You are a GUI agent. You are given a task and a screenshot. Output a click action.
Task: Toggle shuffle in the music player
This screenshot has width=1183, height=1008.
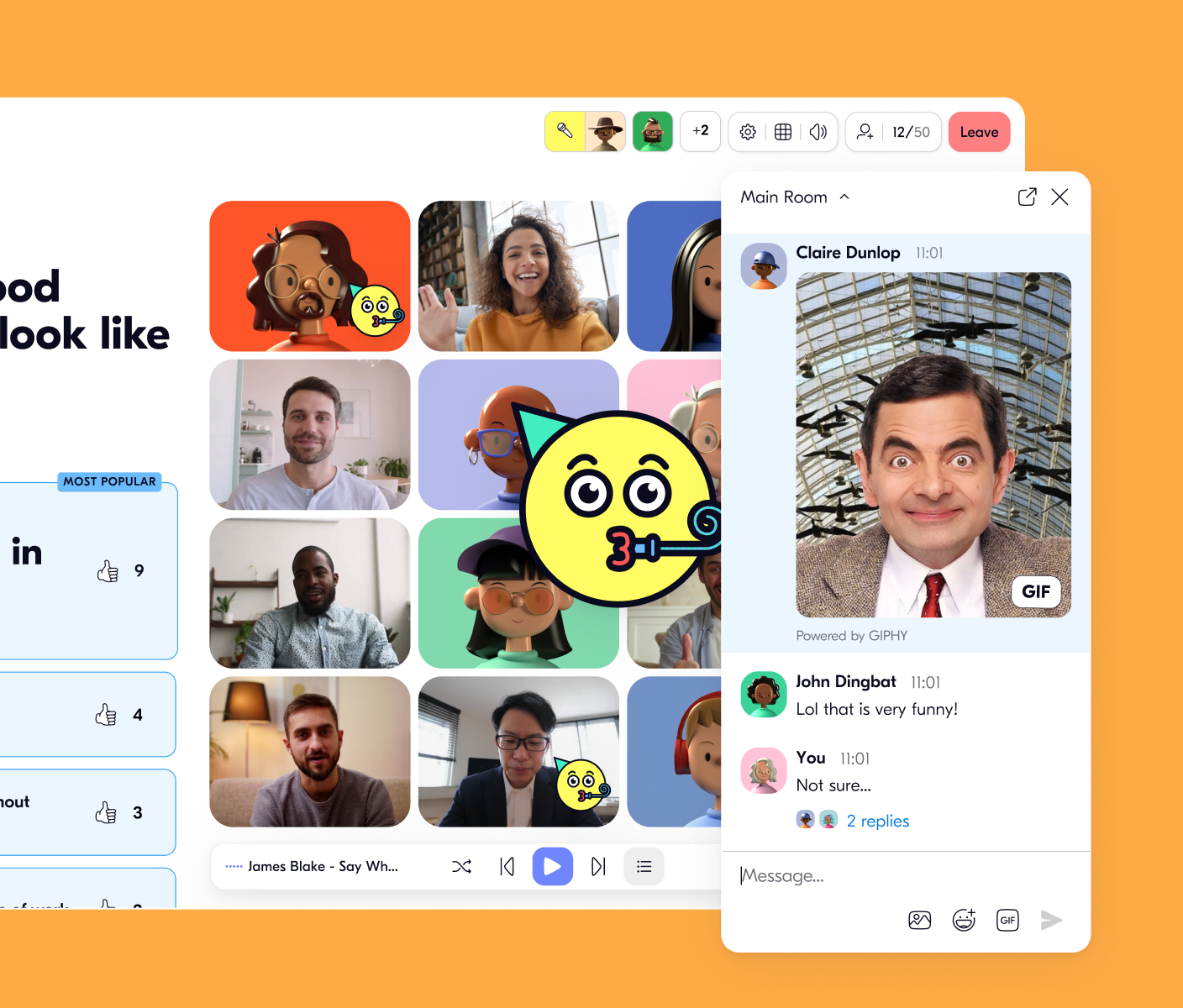click(461, 866)
